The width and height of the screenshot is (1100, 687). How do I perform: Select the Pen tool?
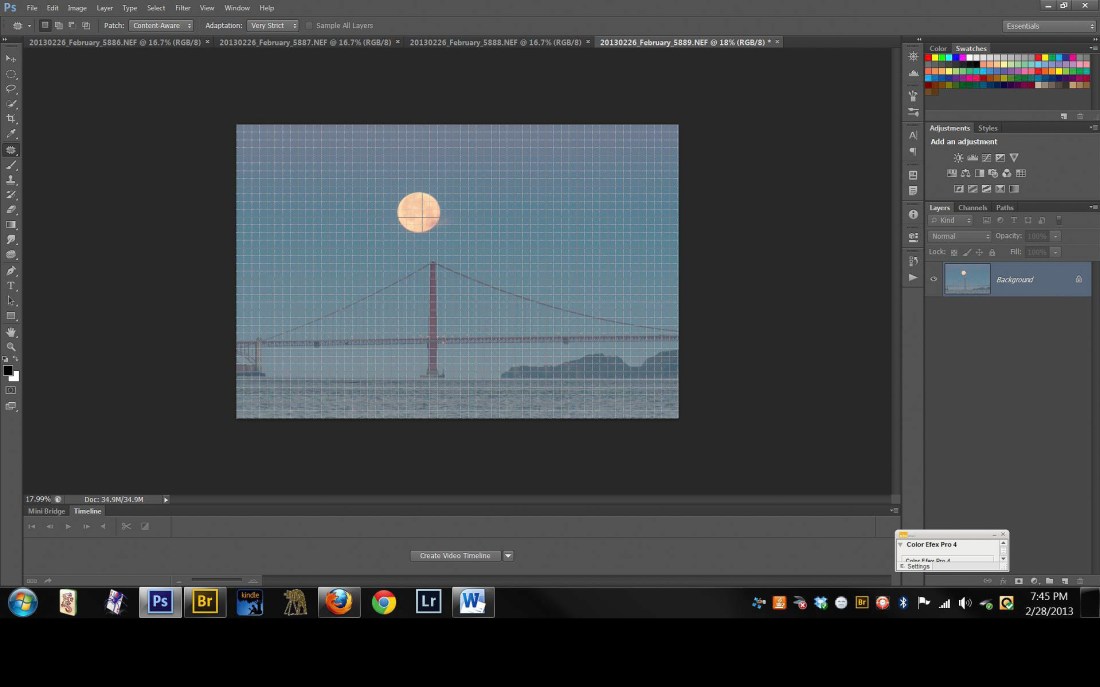point(12,271)
